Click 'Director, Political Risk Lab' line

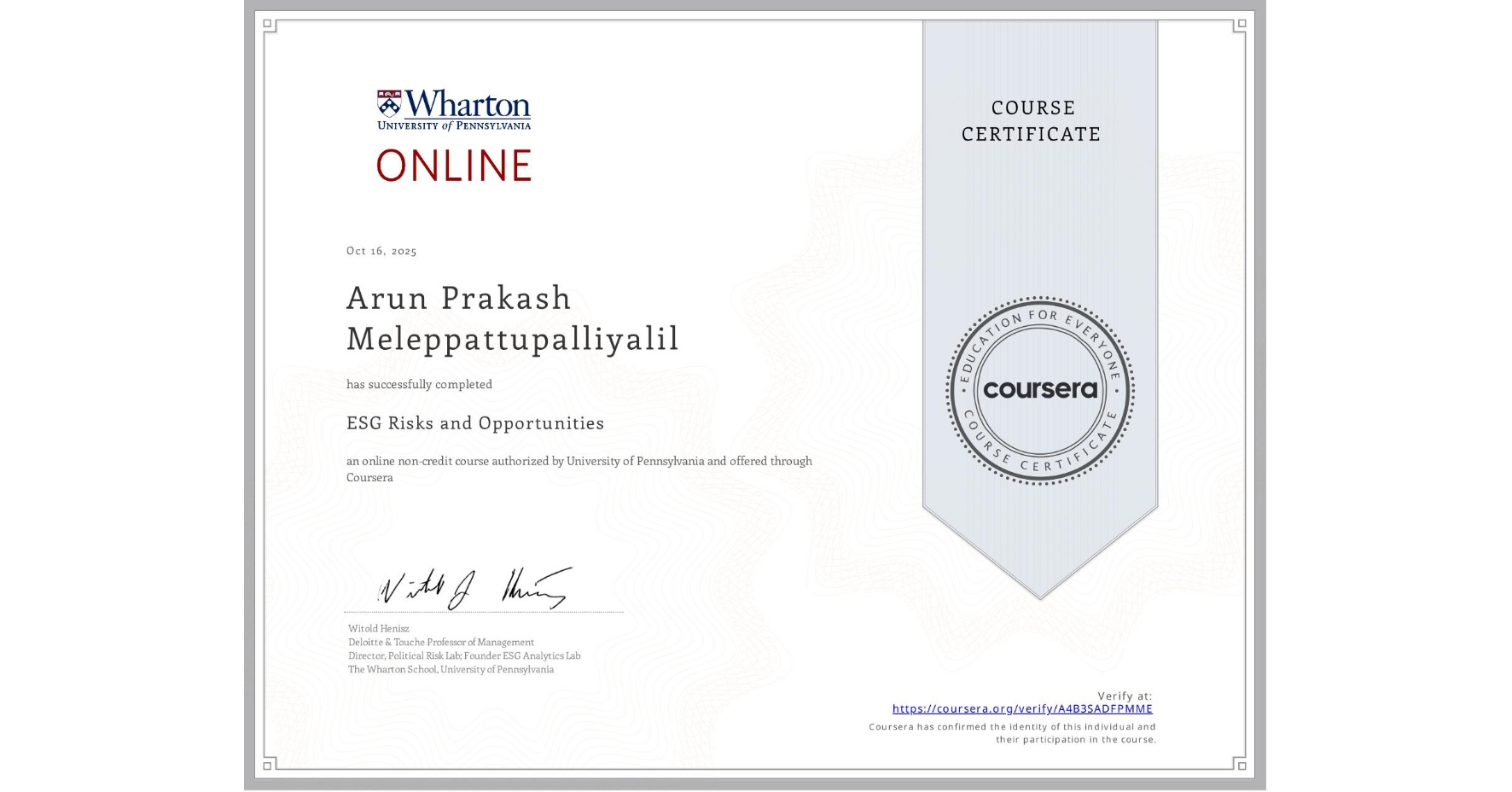464,656
